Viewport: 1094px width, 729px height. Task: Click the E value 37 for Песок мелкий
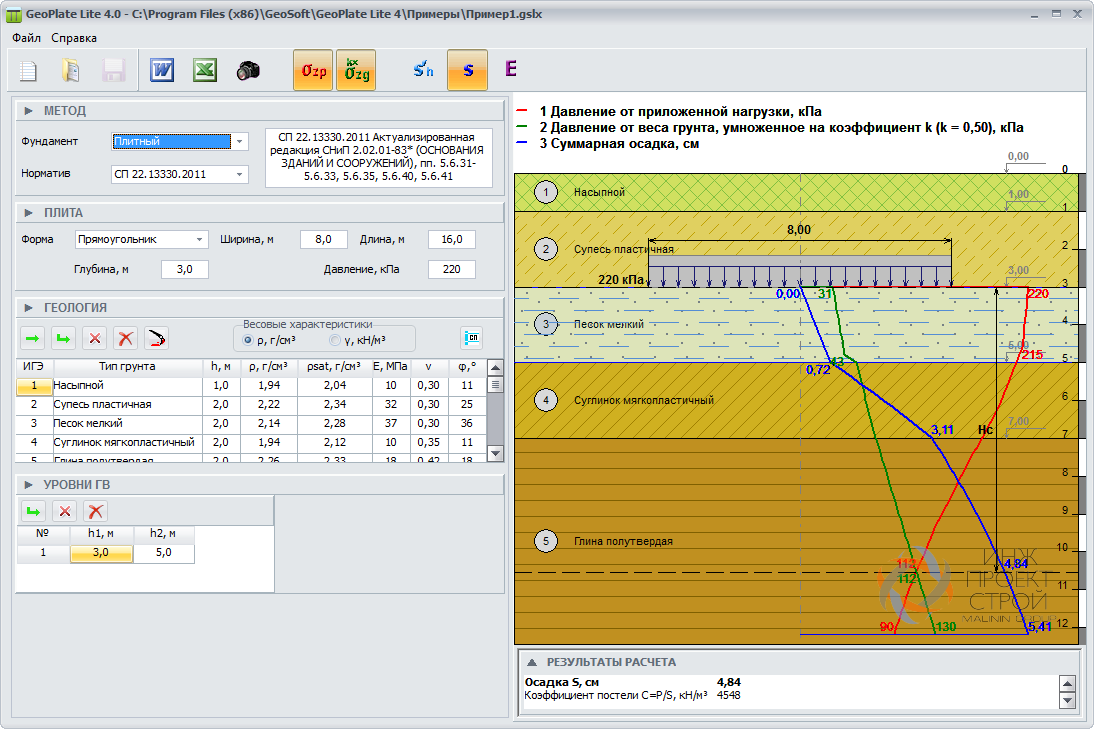391,423
